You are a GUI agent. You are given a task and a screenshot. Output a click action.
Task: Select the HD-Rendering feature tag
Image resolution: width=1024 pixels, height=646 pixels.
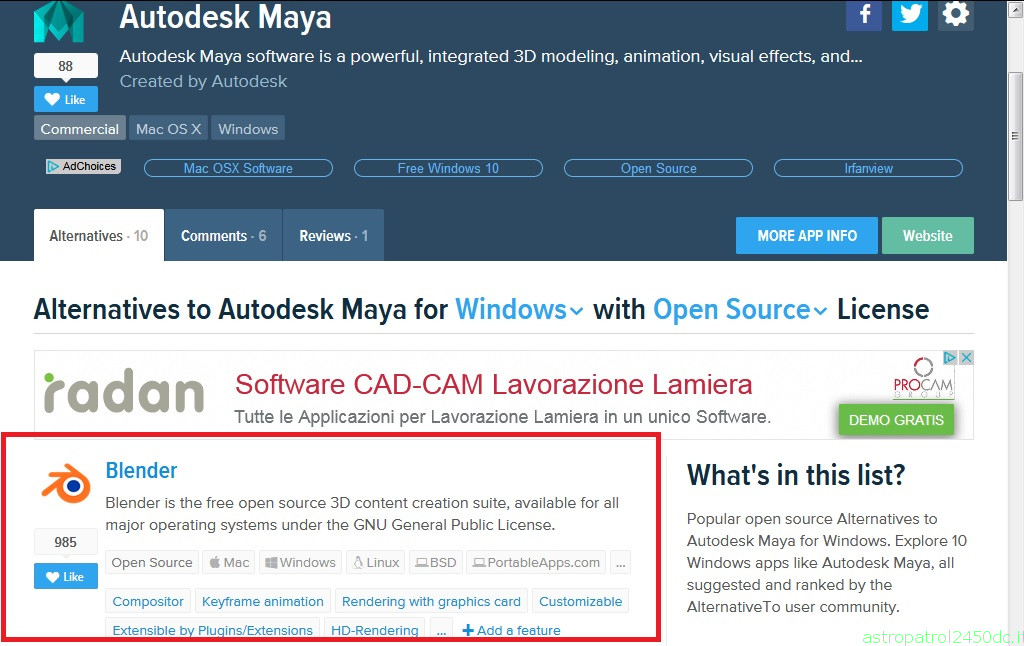point(374,630)
